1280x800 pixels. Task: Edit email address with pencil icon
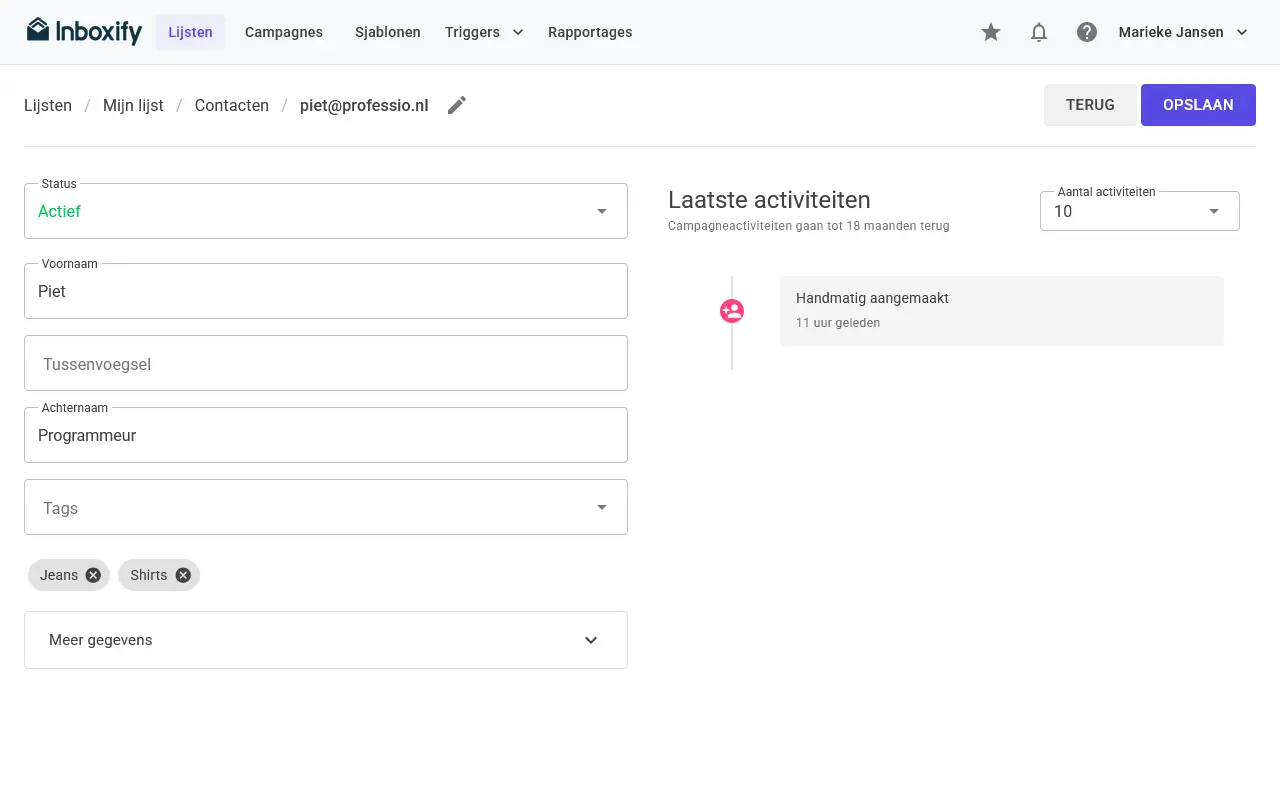tap(457, 105)
